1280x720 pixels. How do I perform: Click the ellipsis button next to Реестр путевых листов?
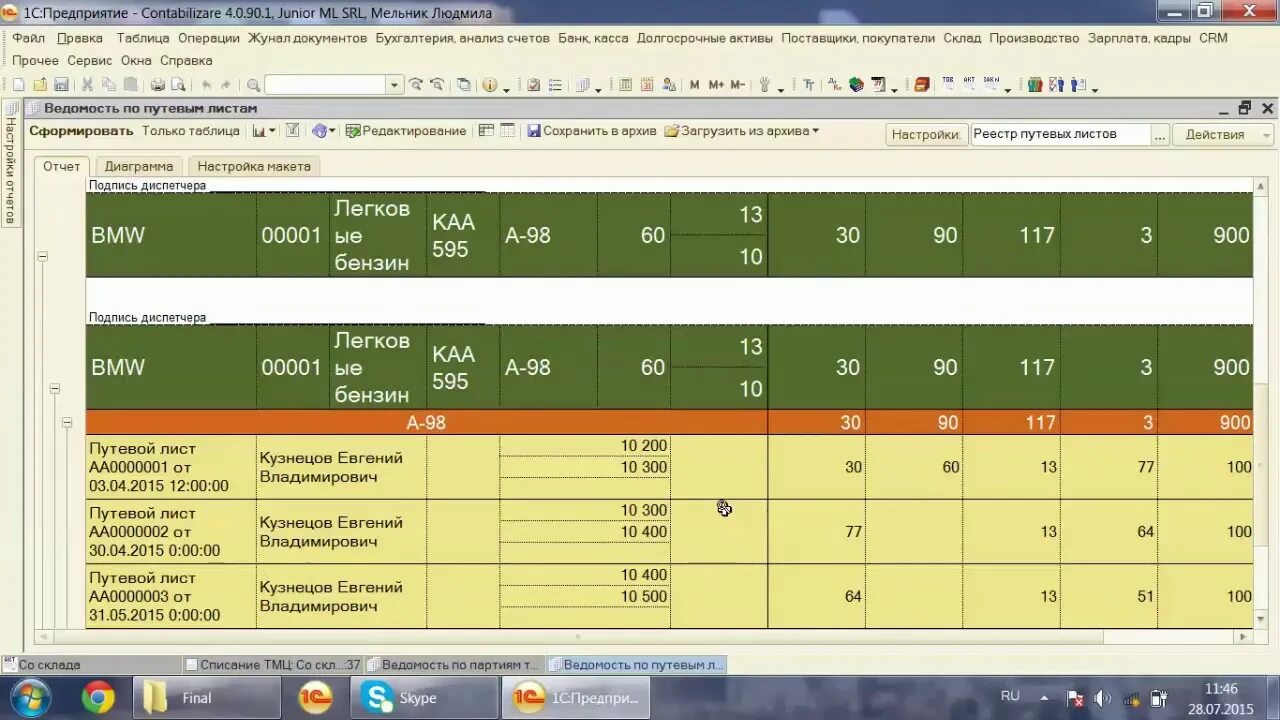tap(1159, 134)
